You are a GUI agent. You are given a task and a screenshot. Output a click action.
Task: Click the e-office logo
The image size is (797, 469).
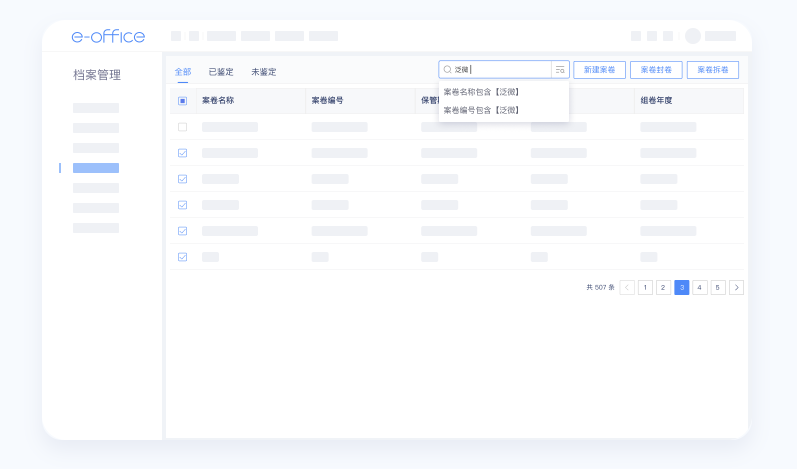[108, 37]
